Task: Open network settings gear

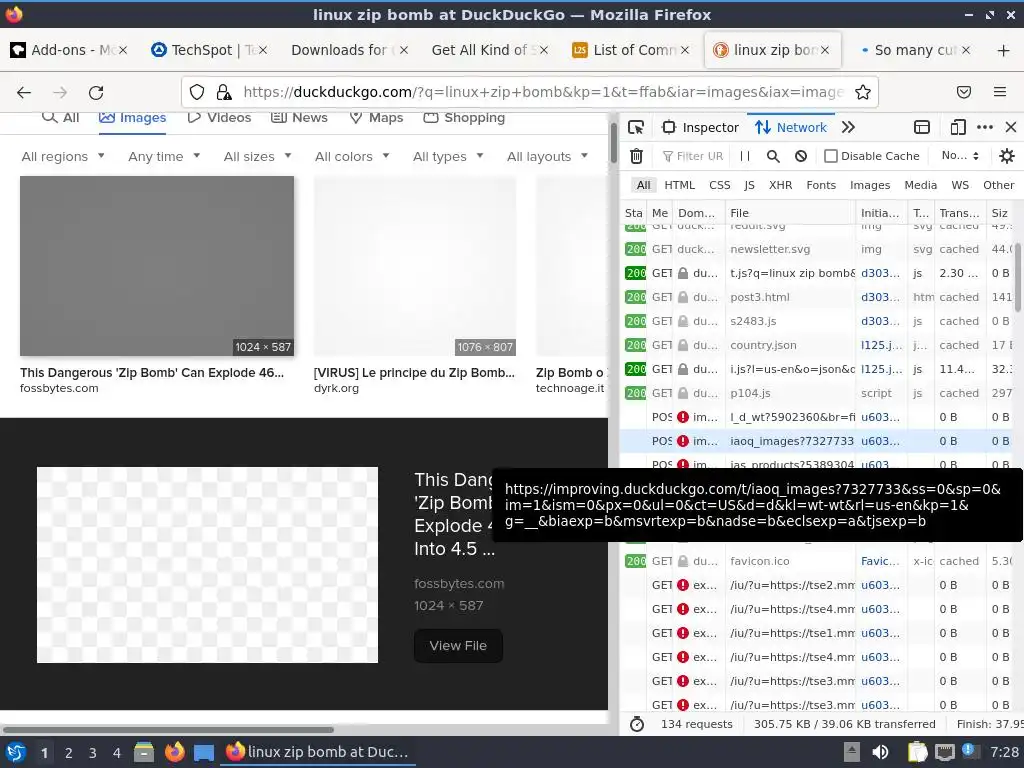Action: (x=1007, y=156)
